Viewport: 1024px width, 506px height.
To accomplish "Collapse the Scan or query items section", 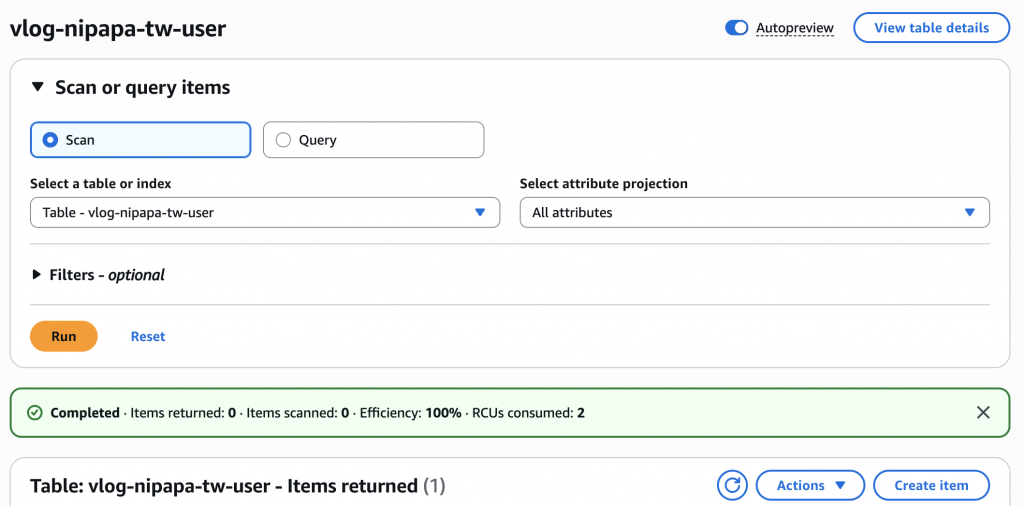I will pyautogui.click(x=38, y=88).
